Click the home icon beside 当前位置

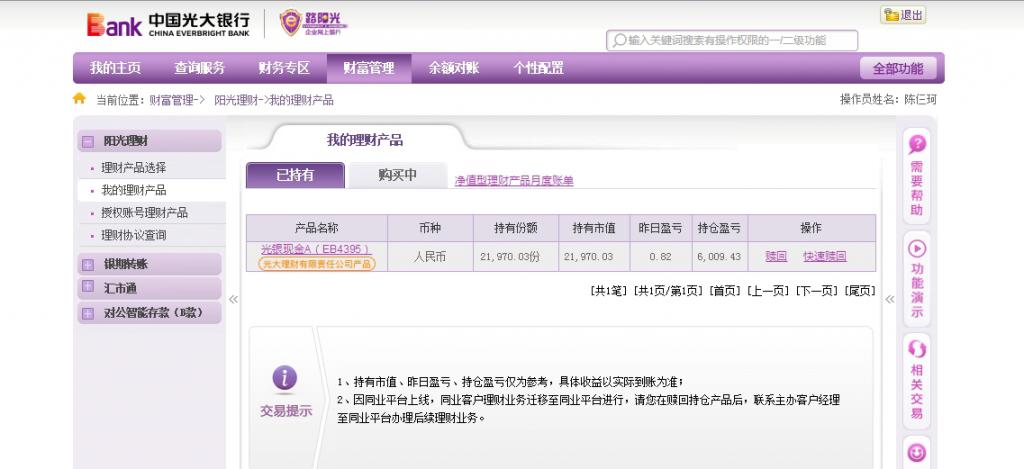point(80,99)
